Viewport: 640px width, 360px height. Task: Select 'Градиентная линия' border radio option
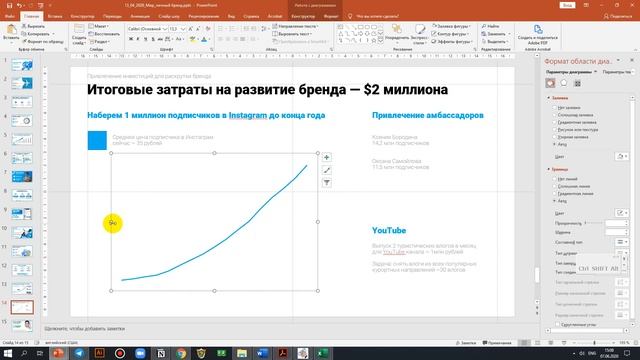(573, 194)
